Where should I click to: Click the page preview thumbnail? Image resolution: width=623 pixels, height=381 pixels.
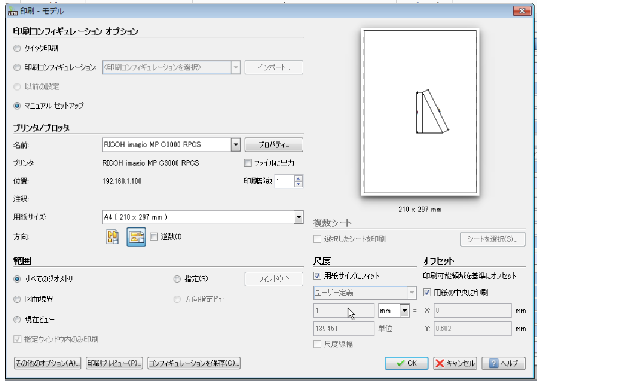coord(420,112)
